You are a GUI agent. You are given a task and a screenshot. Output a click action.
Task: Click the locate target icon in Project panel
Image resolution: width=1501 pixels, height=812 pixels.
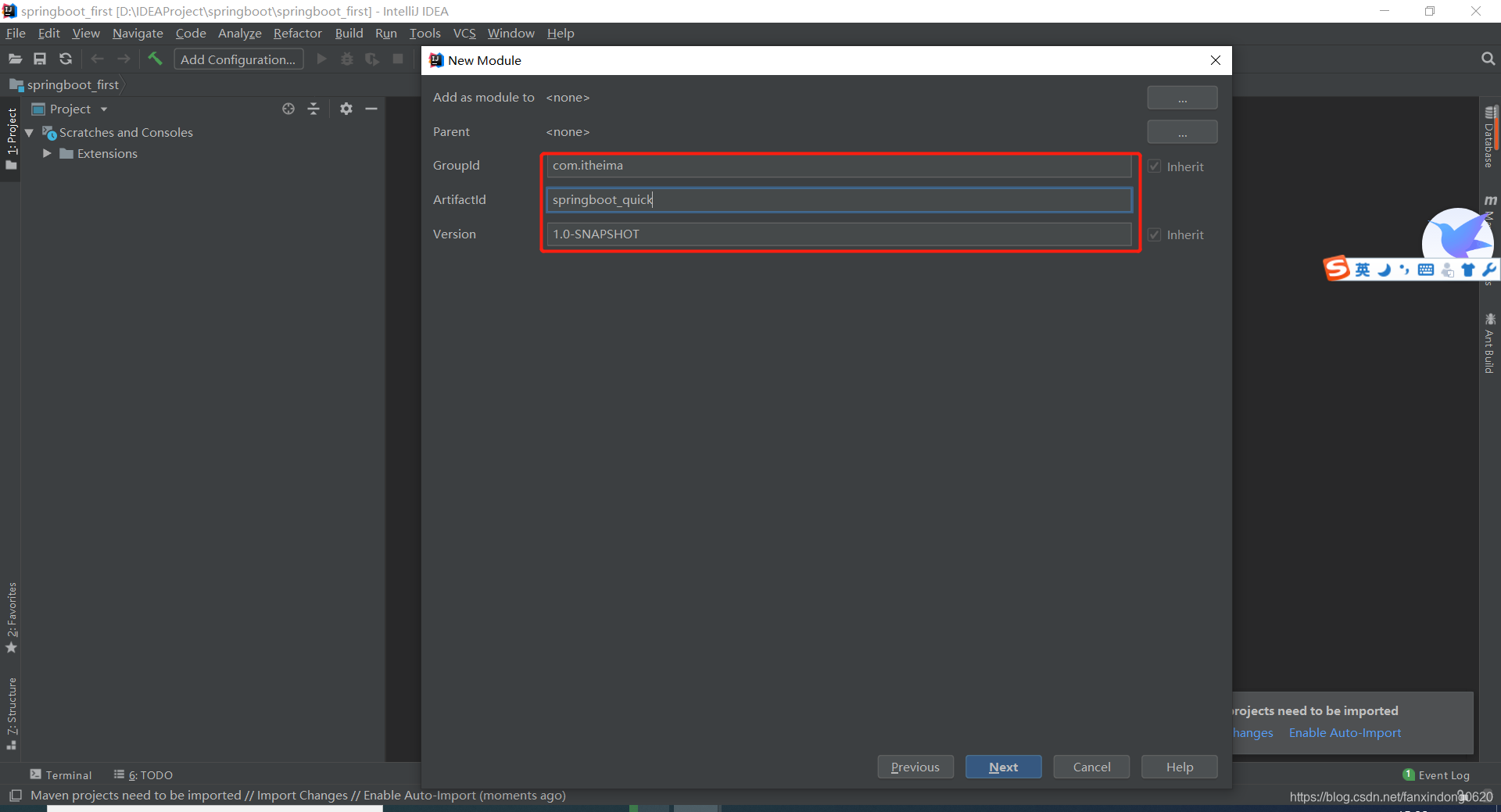click(x=288, y=109)
